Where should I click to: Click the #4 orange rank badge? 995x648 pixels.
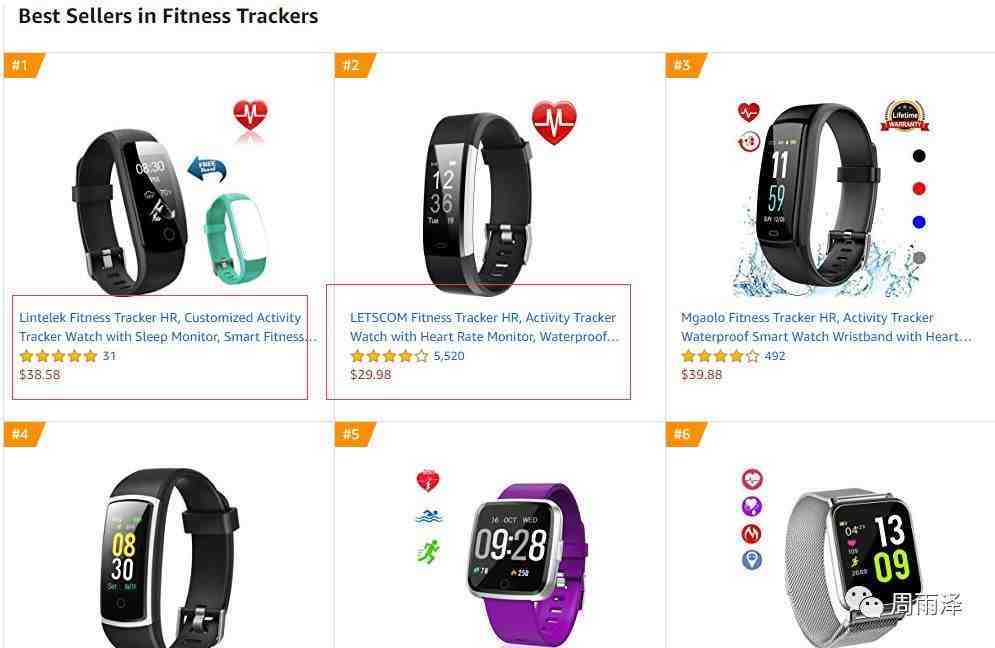click(23, 434)
